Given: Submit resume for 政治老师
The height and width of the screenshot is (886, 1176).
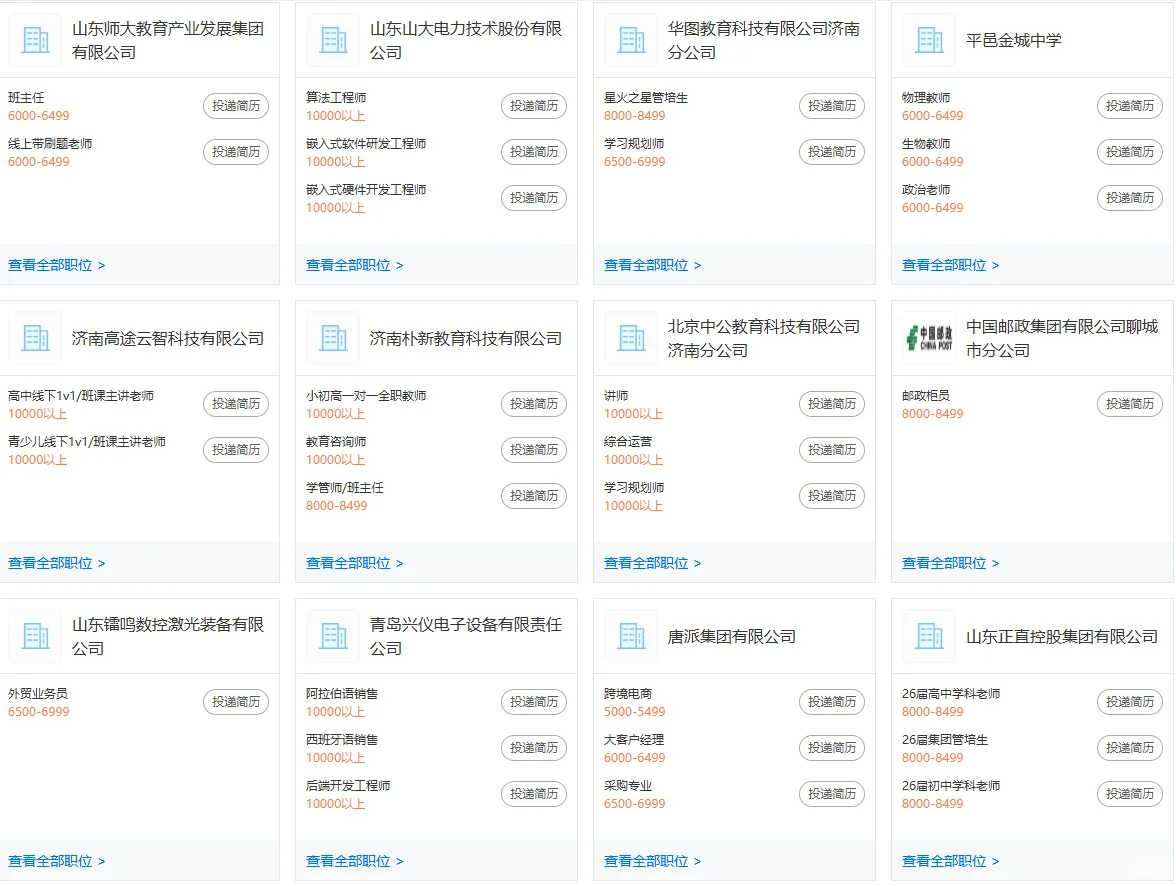Looking at the screenshot, I should [x=1130, y=197].
